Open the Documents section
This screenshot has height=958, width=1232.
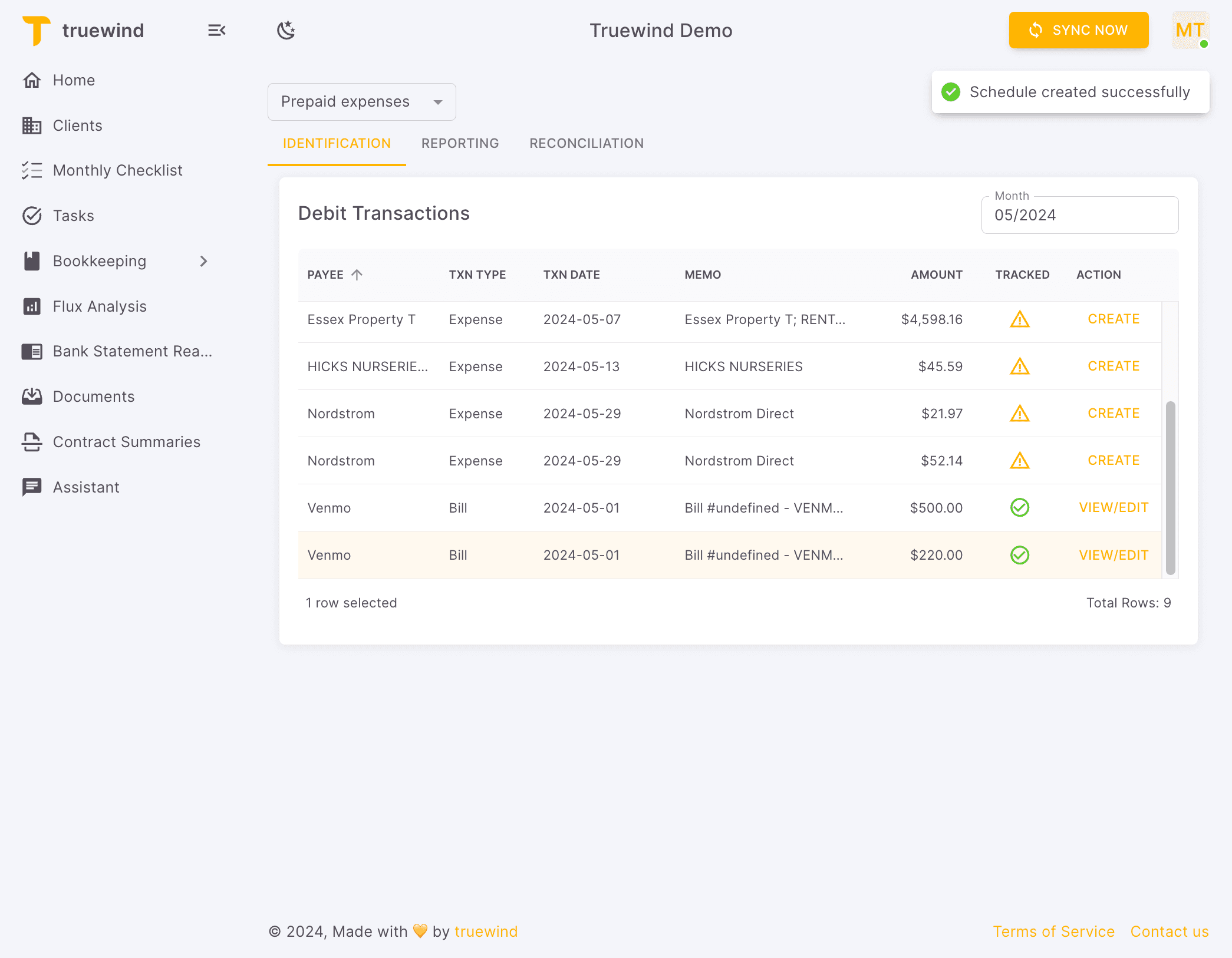94,397
